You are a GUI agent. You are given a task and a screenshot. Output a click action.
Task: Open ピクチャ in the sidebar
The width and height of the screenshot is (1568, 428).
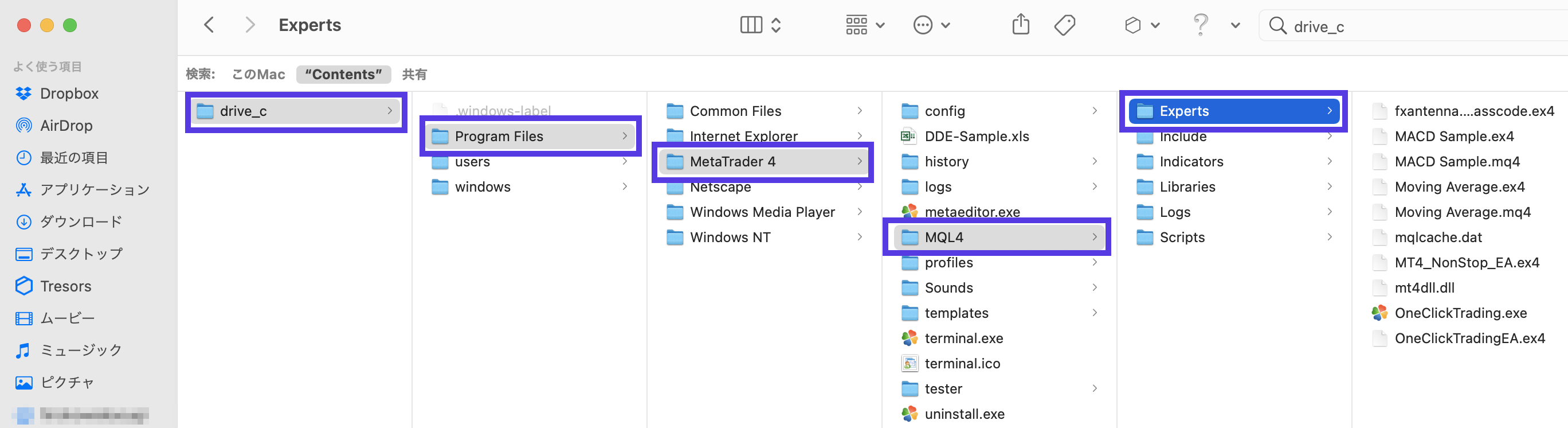(x=55, y=382)
